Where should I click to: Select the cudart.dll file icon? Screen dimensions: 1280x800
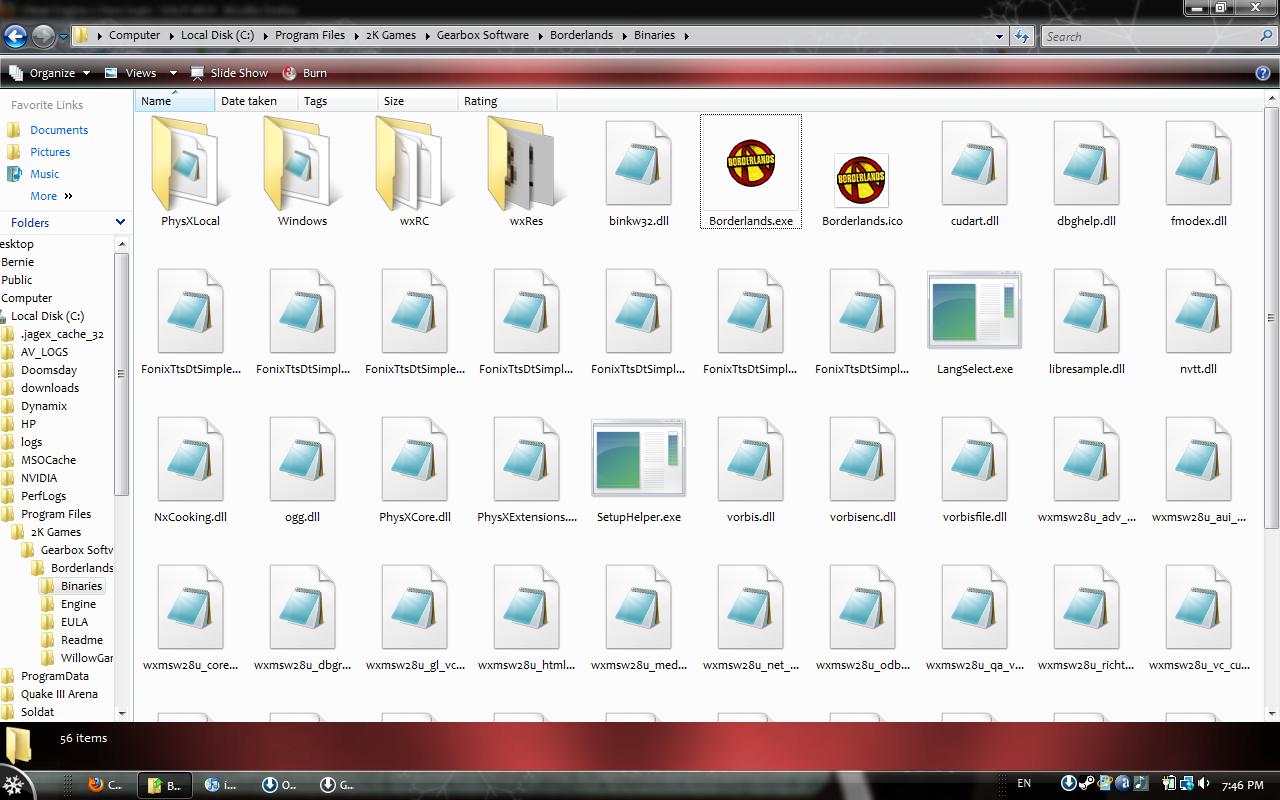[x=974, y=164]
